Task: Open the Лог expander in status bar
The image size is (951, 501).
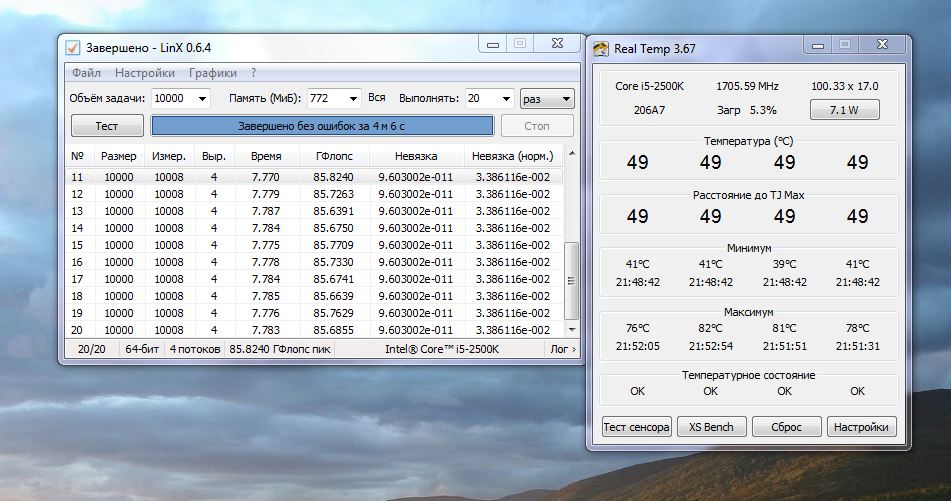Action: click(x=563, y=349)
